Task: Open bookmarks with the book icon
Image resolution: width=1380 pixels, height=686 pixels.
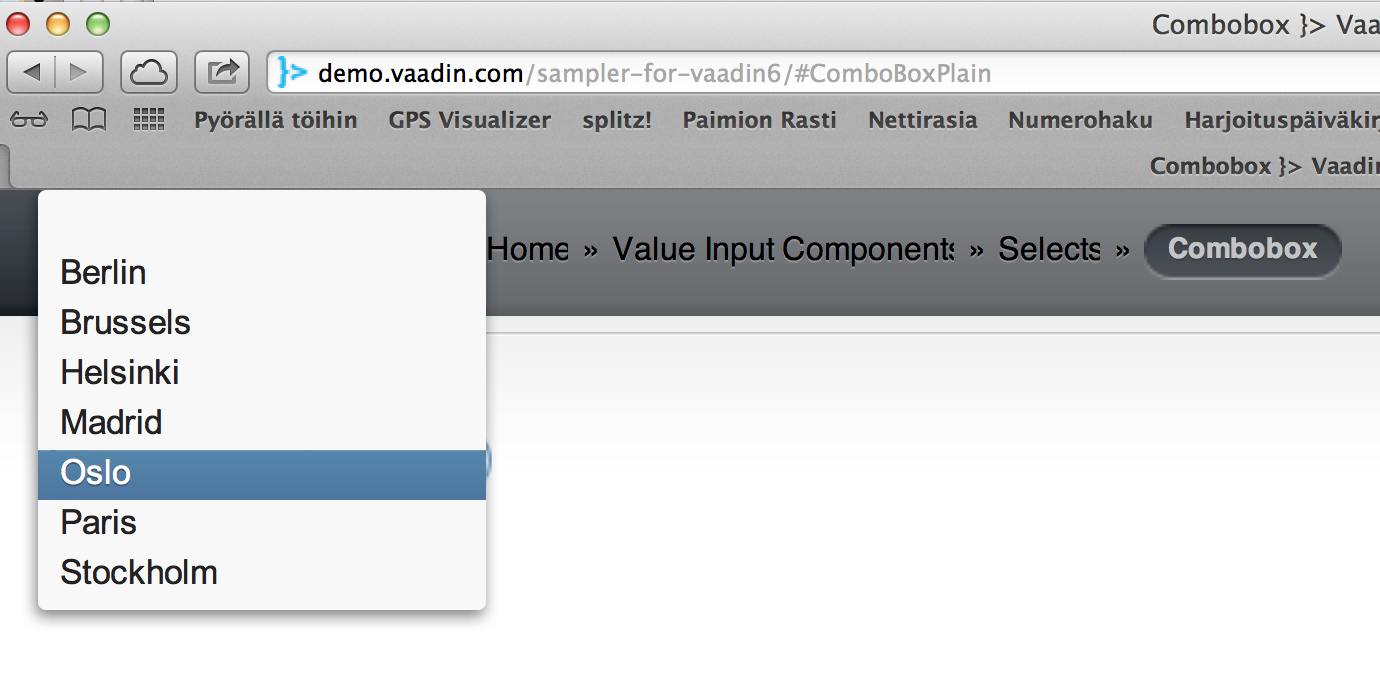Action: 89,119
